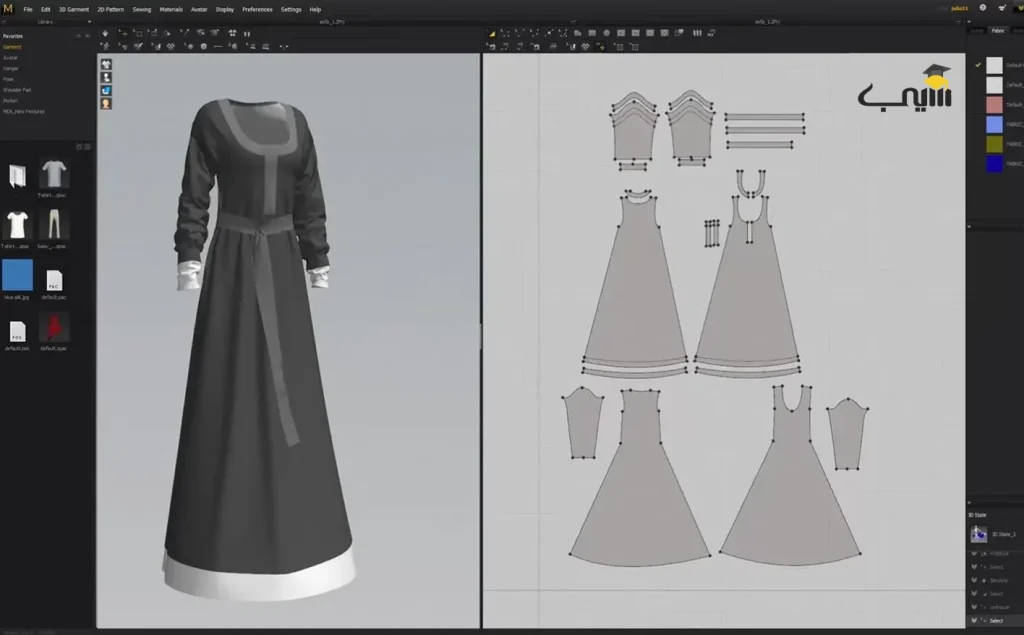Screen dimensions: 1024x635
Task: Click the round sphere icon in 3D toolbar's second row
Action: [x=204, y=46]
